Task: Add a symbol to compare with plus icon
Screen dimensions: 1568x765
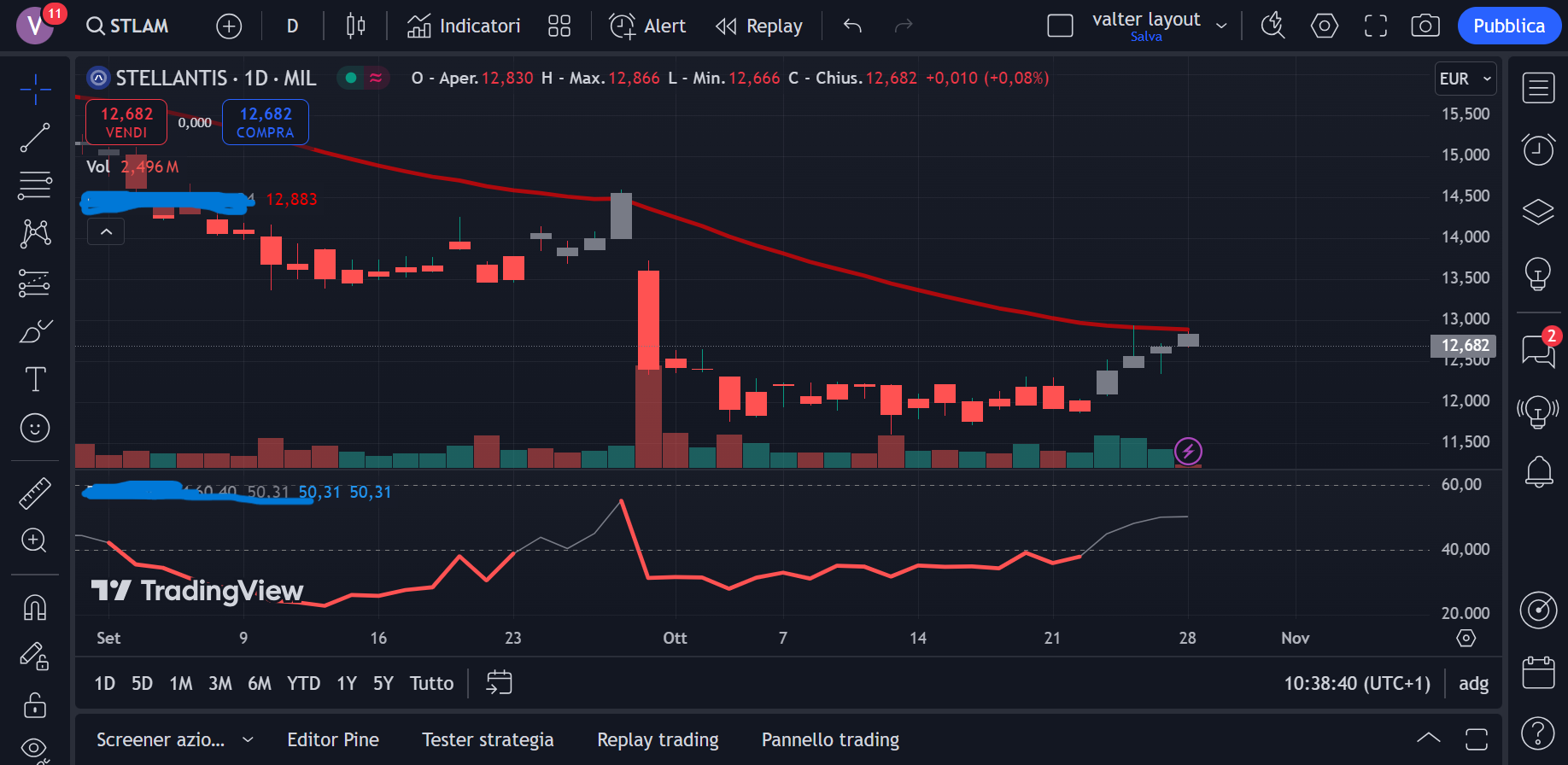Action: pyautogui.click(x=229, y=26)
